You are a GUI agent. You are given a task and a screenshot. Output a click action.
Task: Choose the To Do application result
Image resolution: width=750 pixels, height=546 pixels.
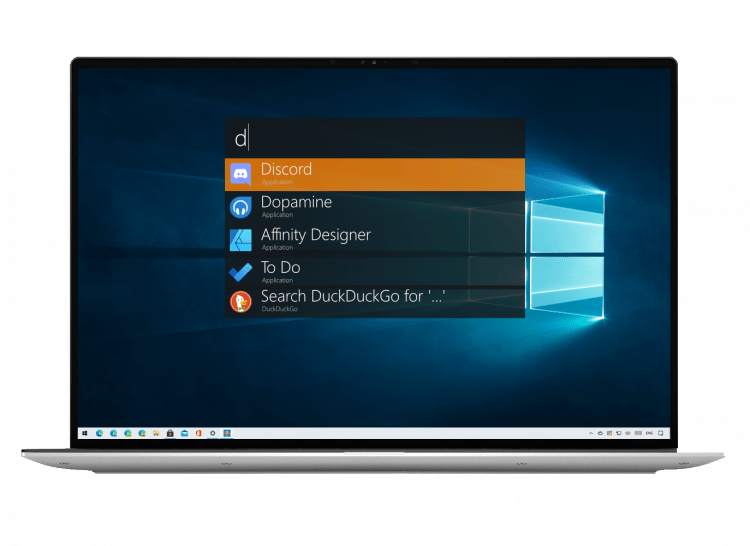[x=375, y=272]
